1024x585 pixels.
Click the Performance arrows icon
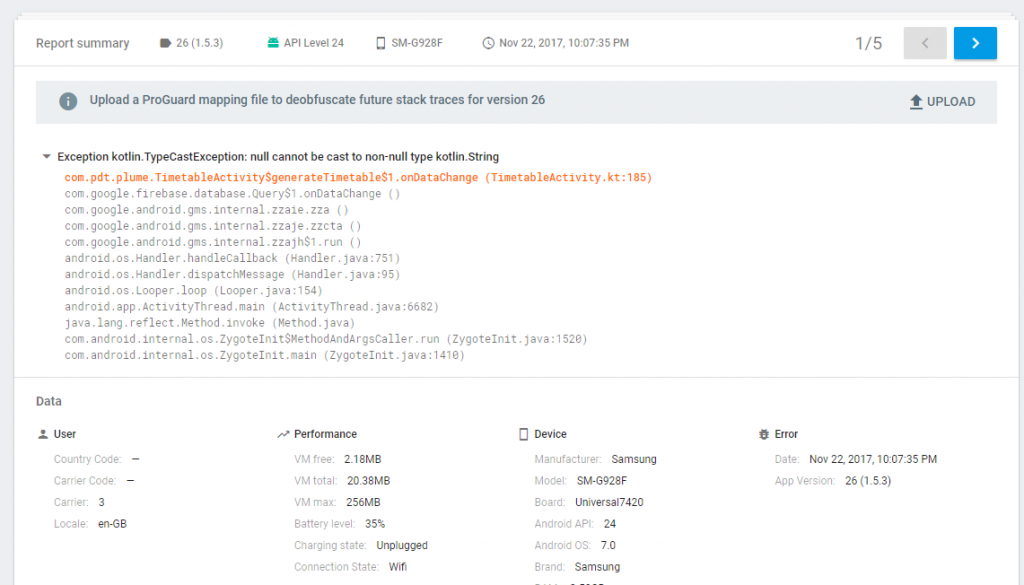pos(284,434)
